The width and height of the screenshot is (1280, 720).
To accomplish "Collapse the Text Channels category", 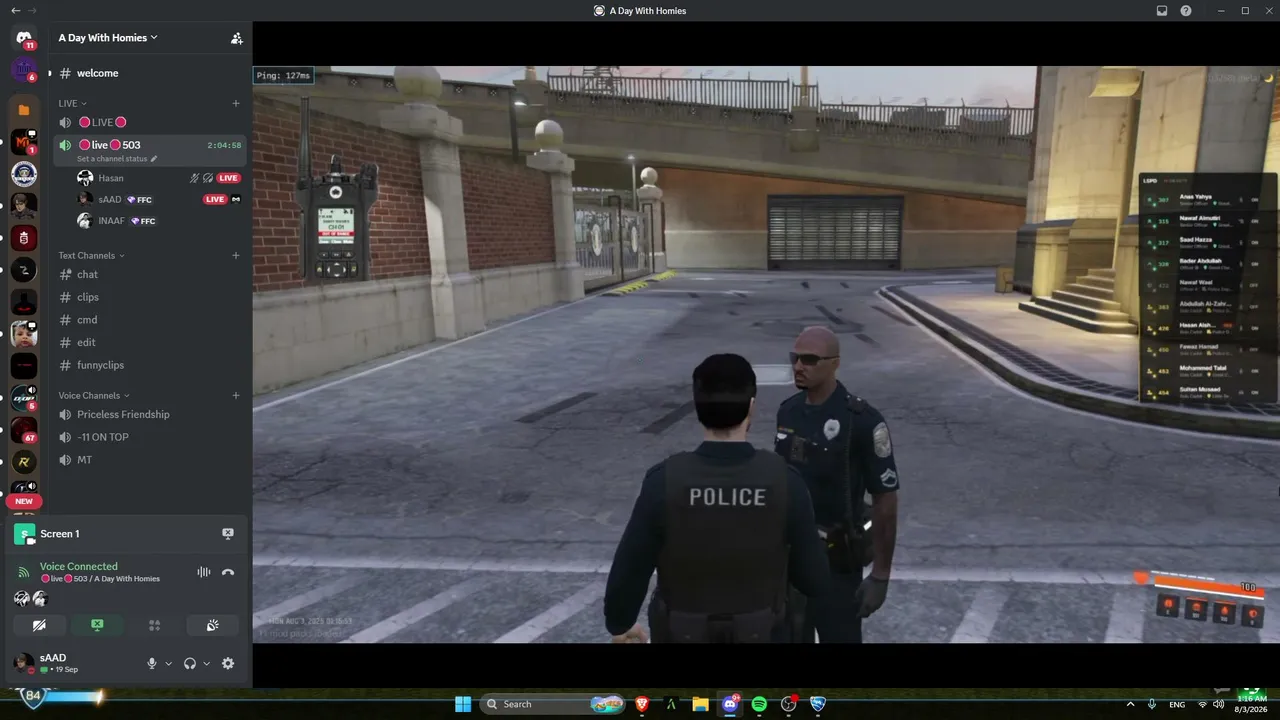I will point(90,255).
